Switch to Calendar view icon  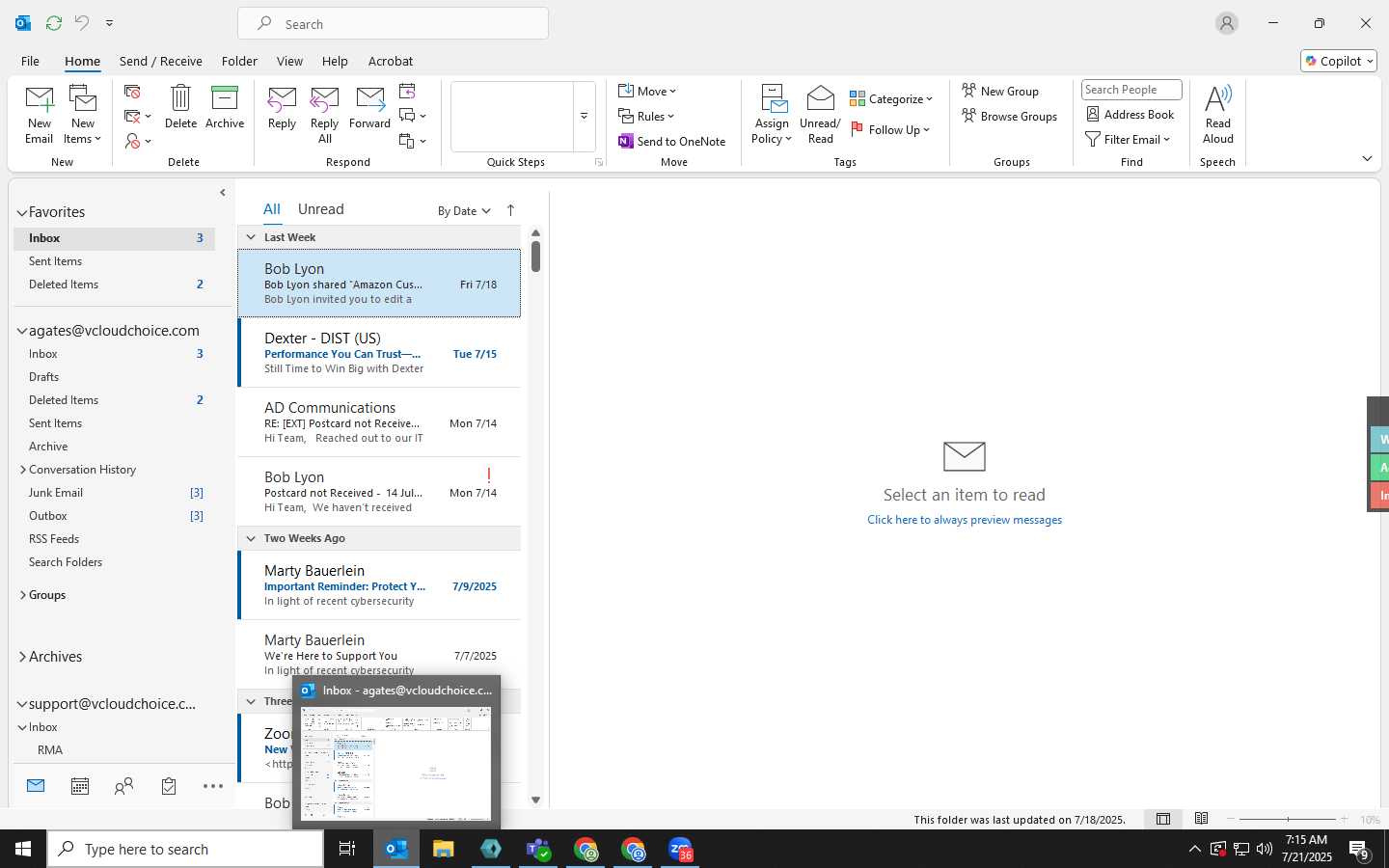(x=80, y=786)
